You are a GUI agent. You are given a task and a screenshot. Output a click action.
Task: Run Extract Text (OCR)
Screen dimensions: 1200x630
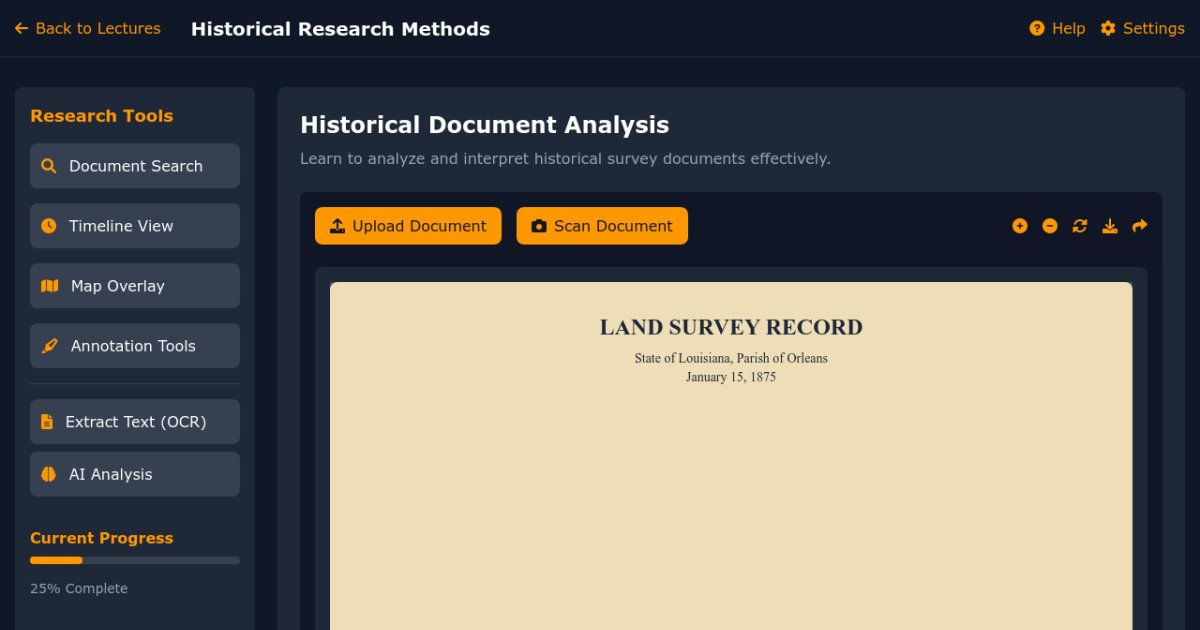tap(135, 422)
